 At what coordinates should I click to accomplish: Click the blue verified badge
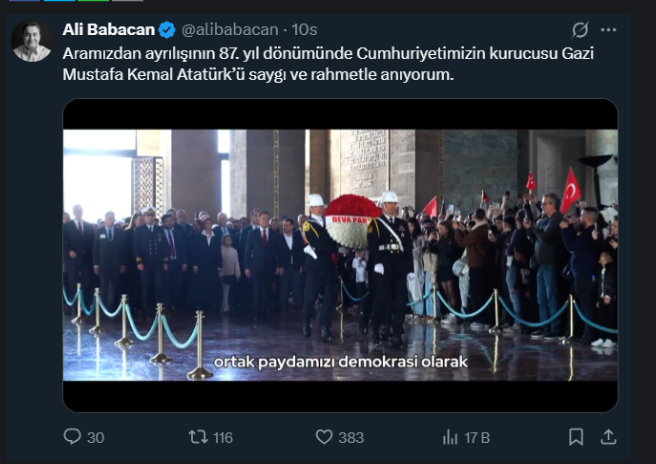(x=167, y=30)
